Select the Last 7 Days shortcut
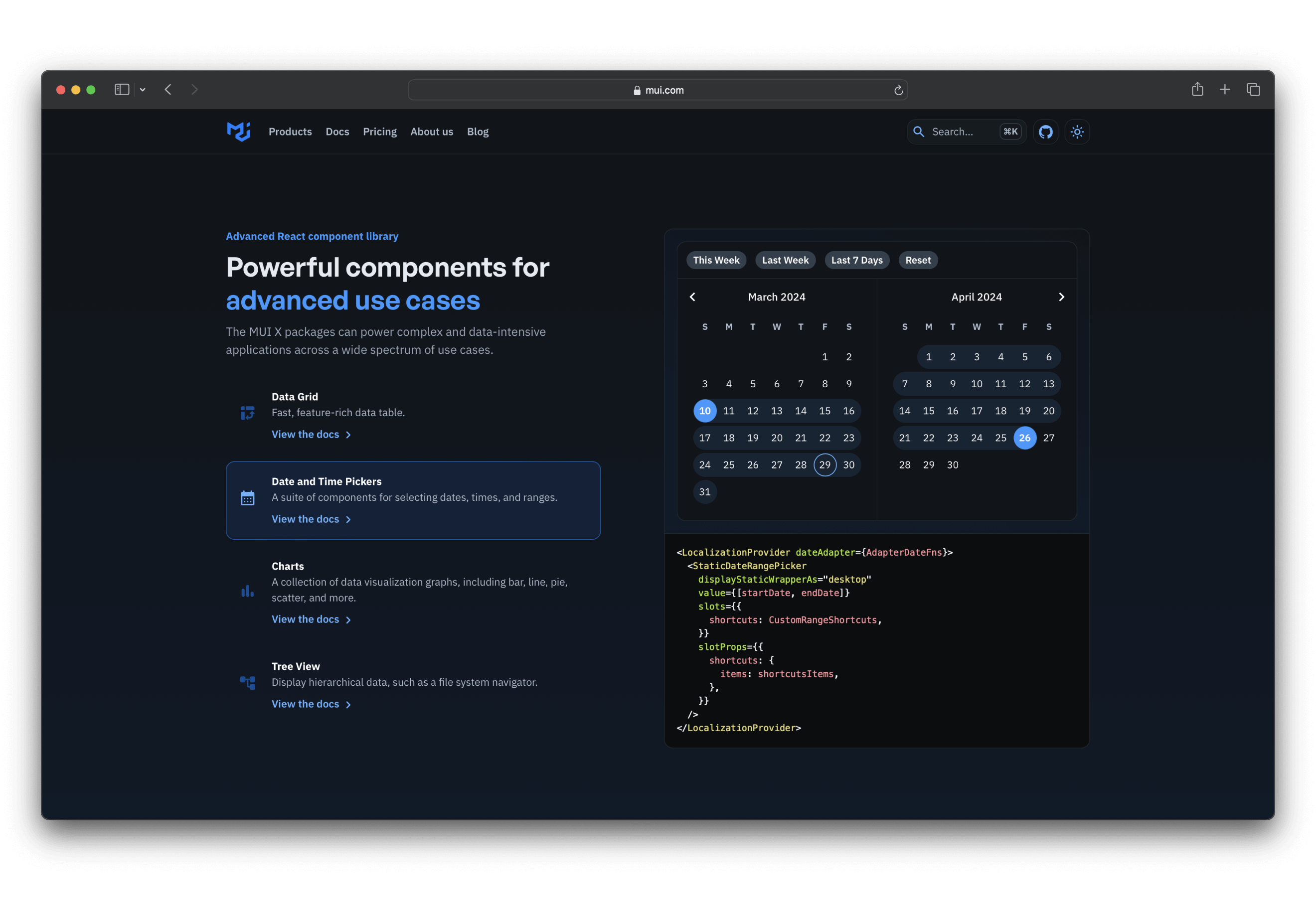 857,260
